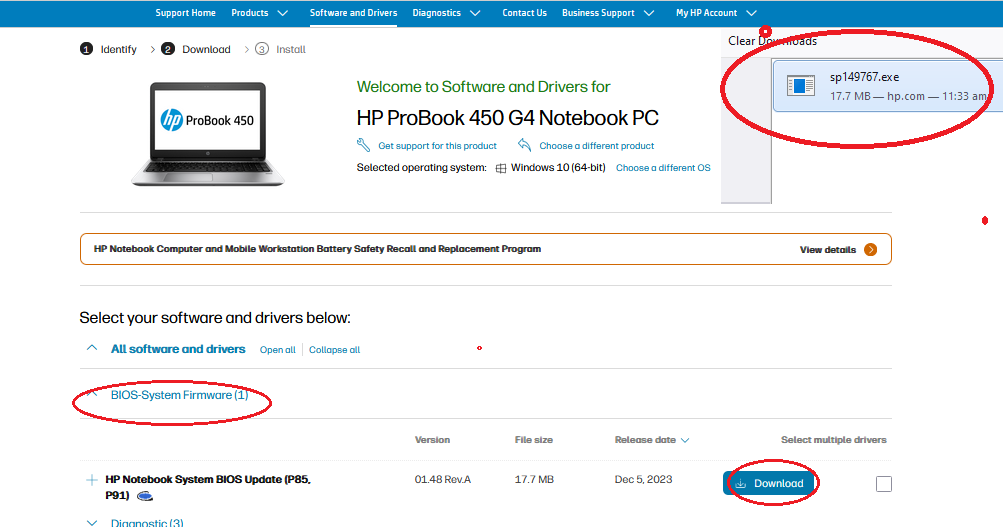Go to Software and Drivers tab
Image resolution: width=1003 pixels, height=527 pixels.
[x=353, y=13]
